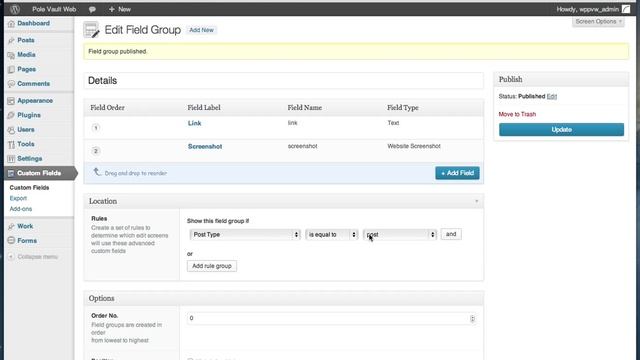Viewport: 640px width, 360px height.
Task: Click the + Add Field button
Action: (x=457, y=173)
